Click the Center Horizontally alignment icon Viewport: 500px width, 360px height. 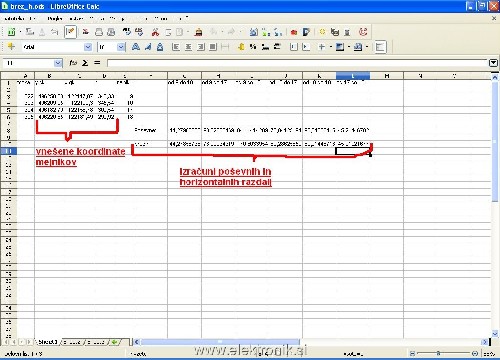point(188,47)
